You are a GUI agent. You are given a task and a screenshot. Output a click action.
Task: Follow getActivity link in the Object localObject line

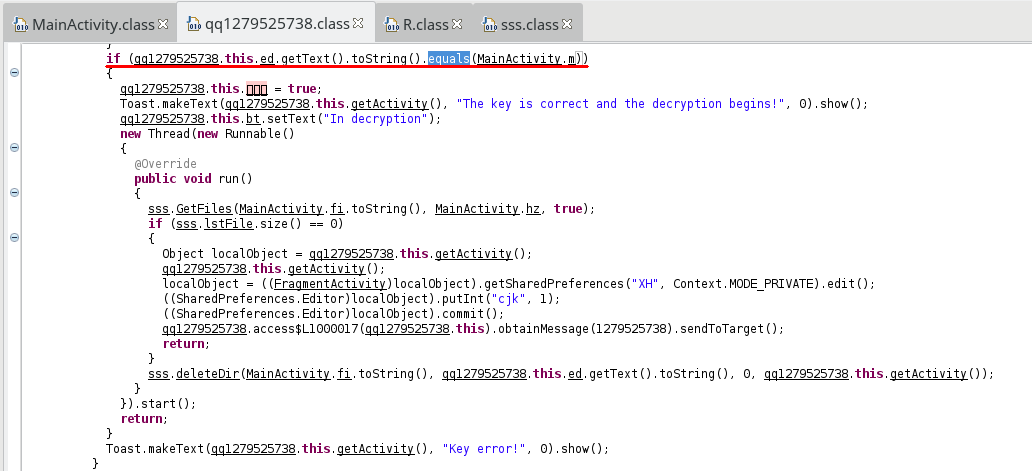(474, 253)
